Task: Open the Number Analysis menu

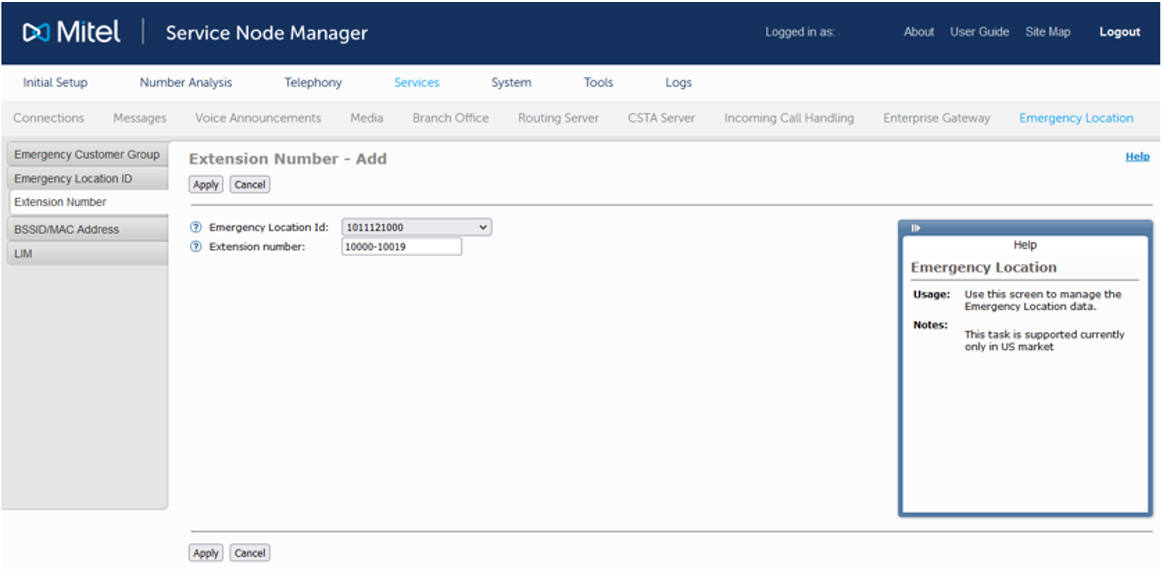Action: click(x=186, y=83)
